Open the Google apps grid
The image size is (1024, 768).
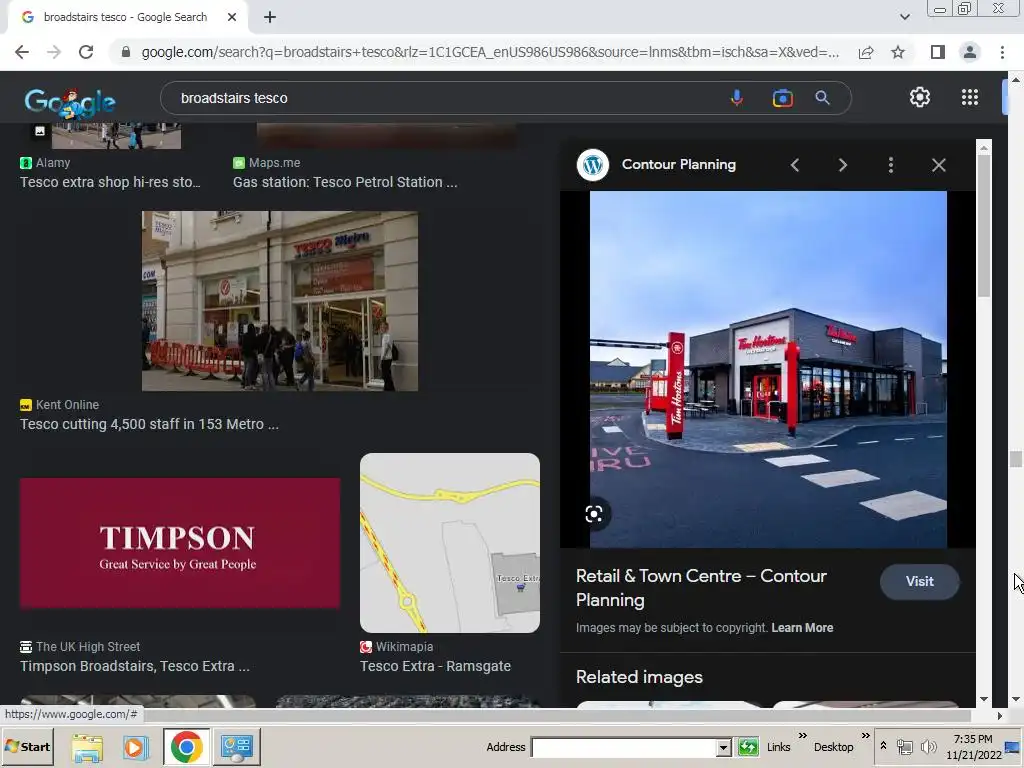click(x=970, y=97)
